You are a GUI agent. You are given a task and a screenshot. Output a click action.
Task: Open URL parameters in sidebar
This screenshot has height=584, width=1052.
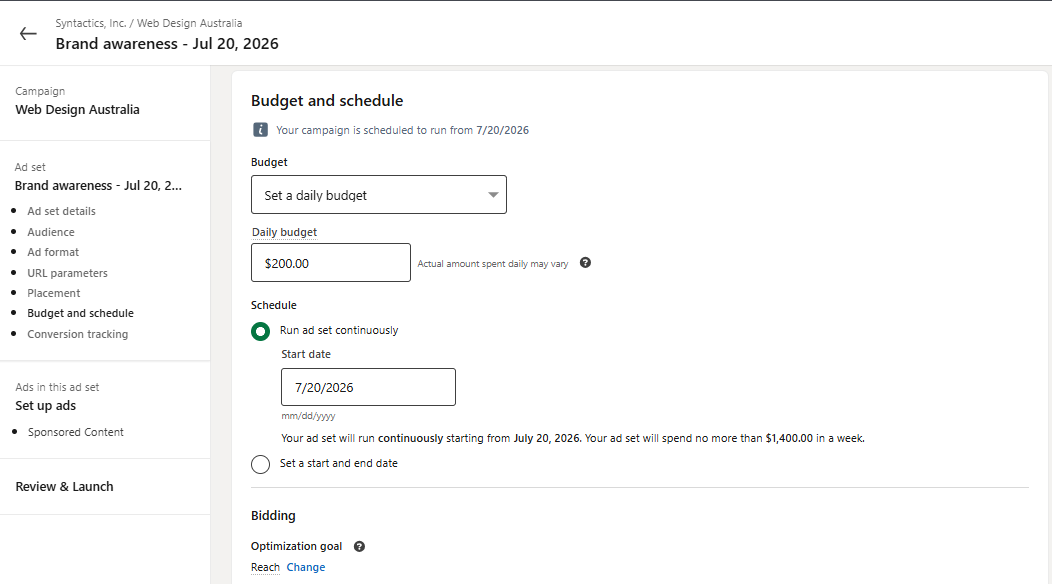[67, 273]
